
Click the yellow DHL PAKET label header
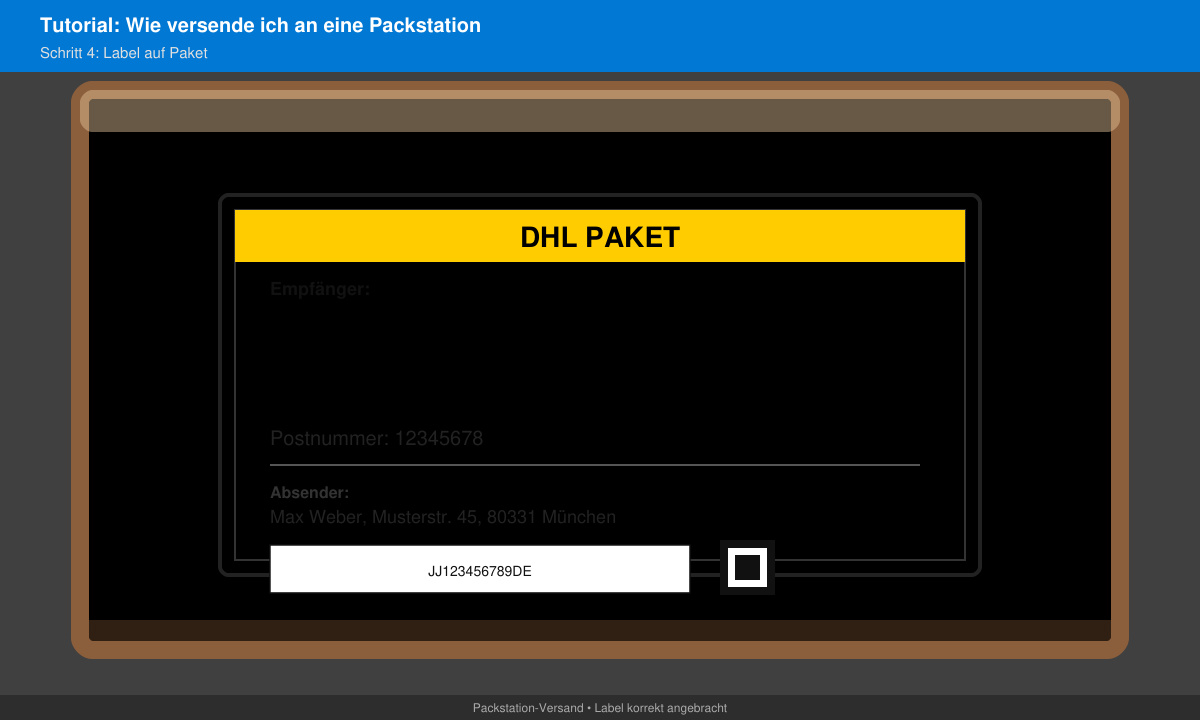click(x=600, y=236)
